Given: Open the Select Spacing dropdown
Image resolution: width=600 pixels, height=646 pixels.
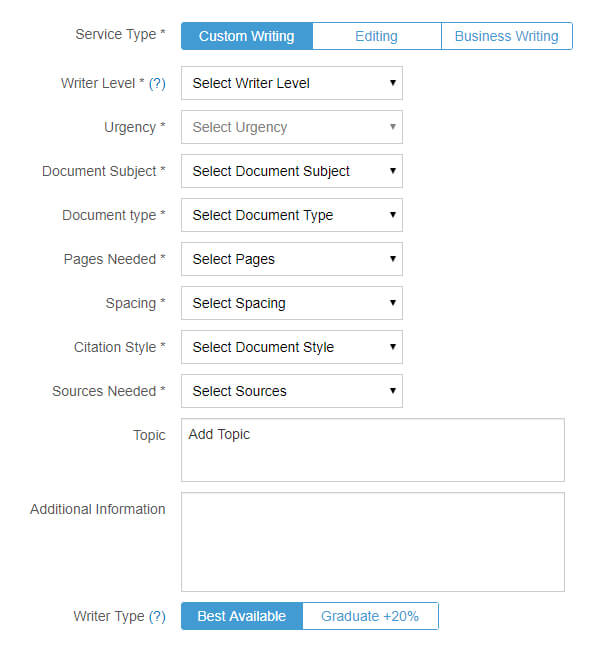Looking at the screenshot, I should [x=292, y=303].
